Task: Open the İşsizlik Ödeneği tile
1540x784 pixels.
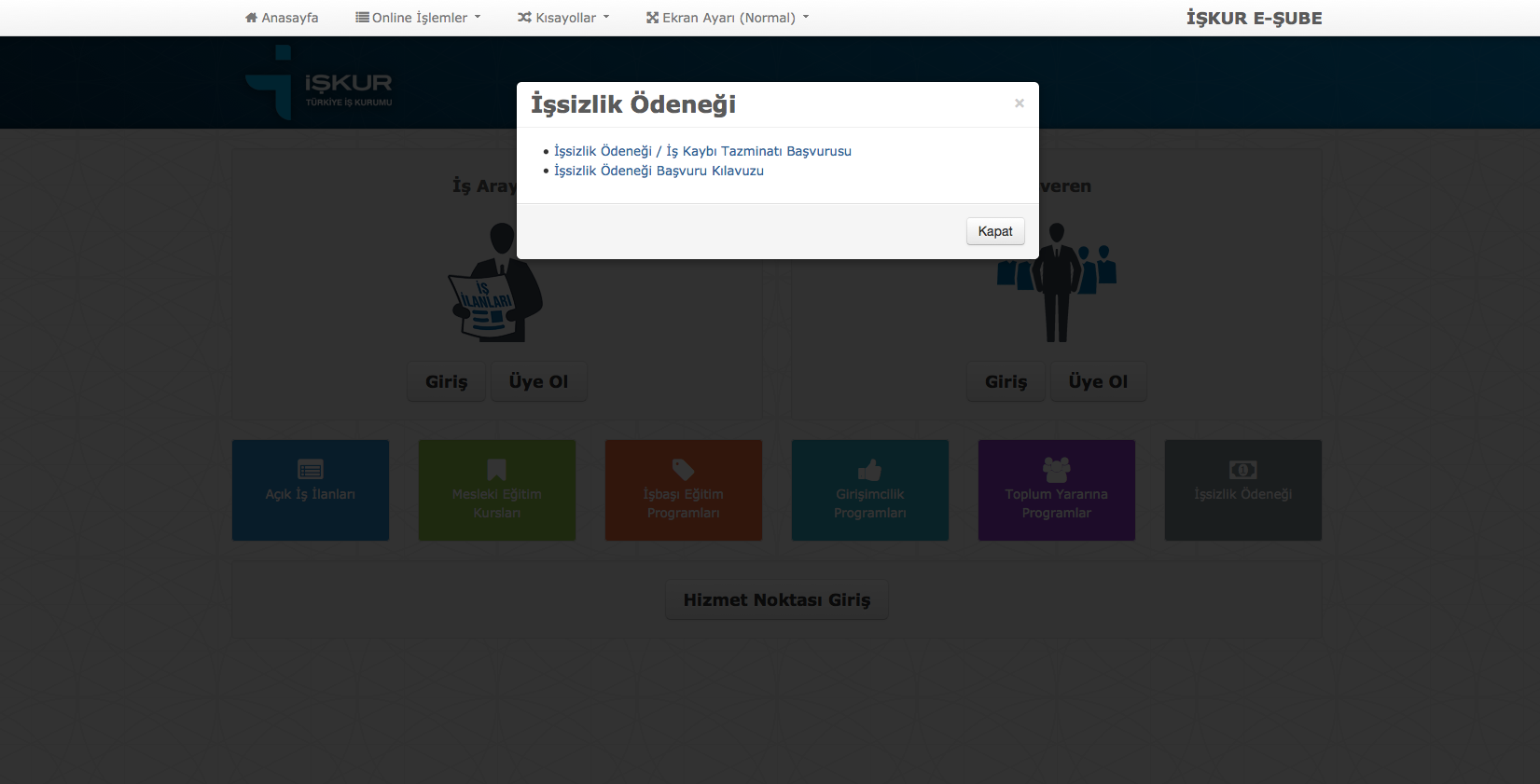Action: (x=1242, y=490)
